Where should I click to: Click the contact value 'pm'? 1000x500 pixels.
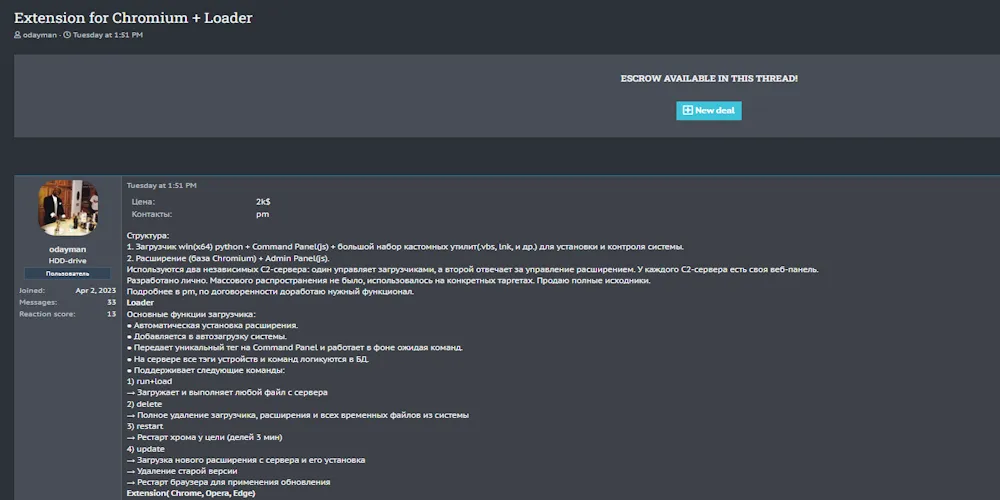[x=263, y=214]
